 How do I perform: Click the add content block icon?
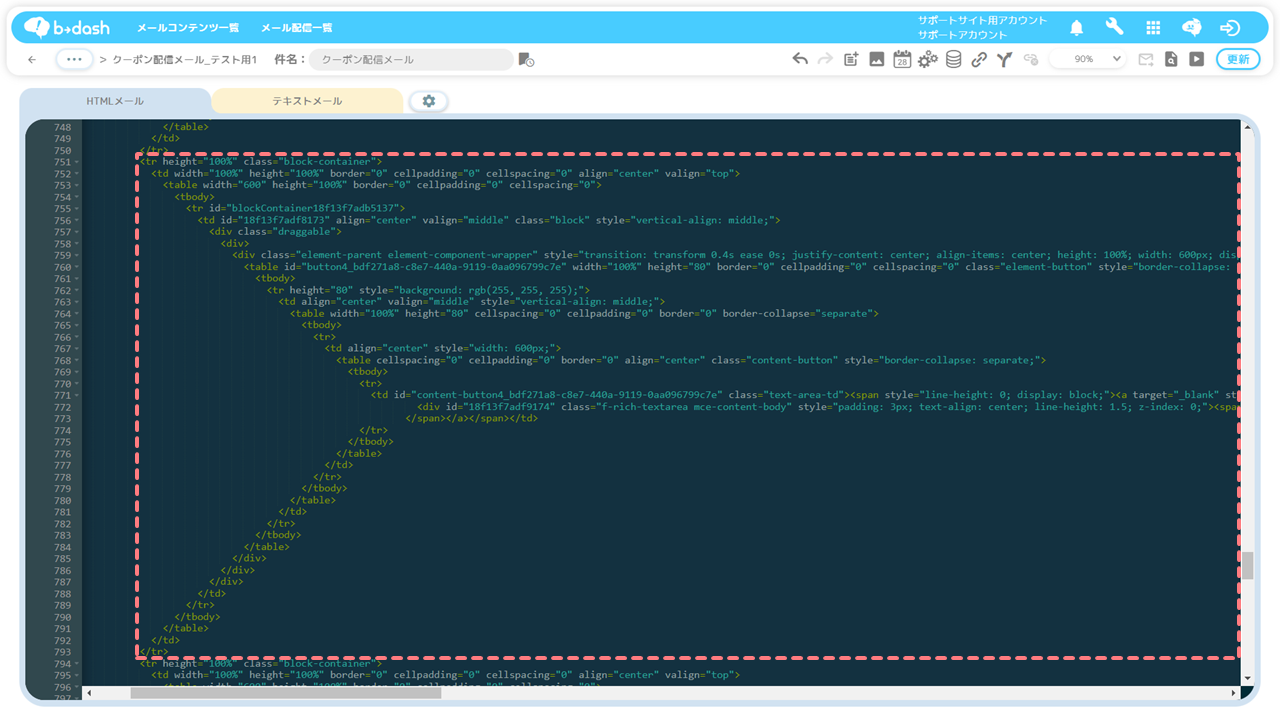coord(851,59)
